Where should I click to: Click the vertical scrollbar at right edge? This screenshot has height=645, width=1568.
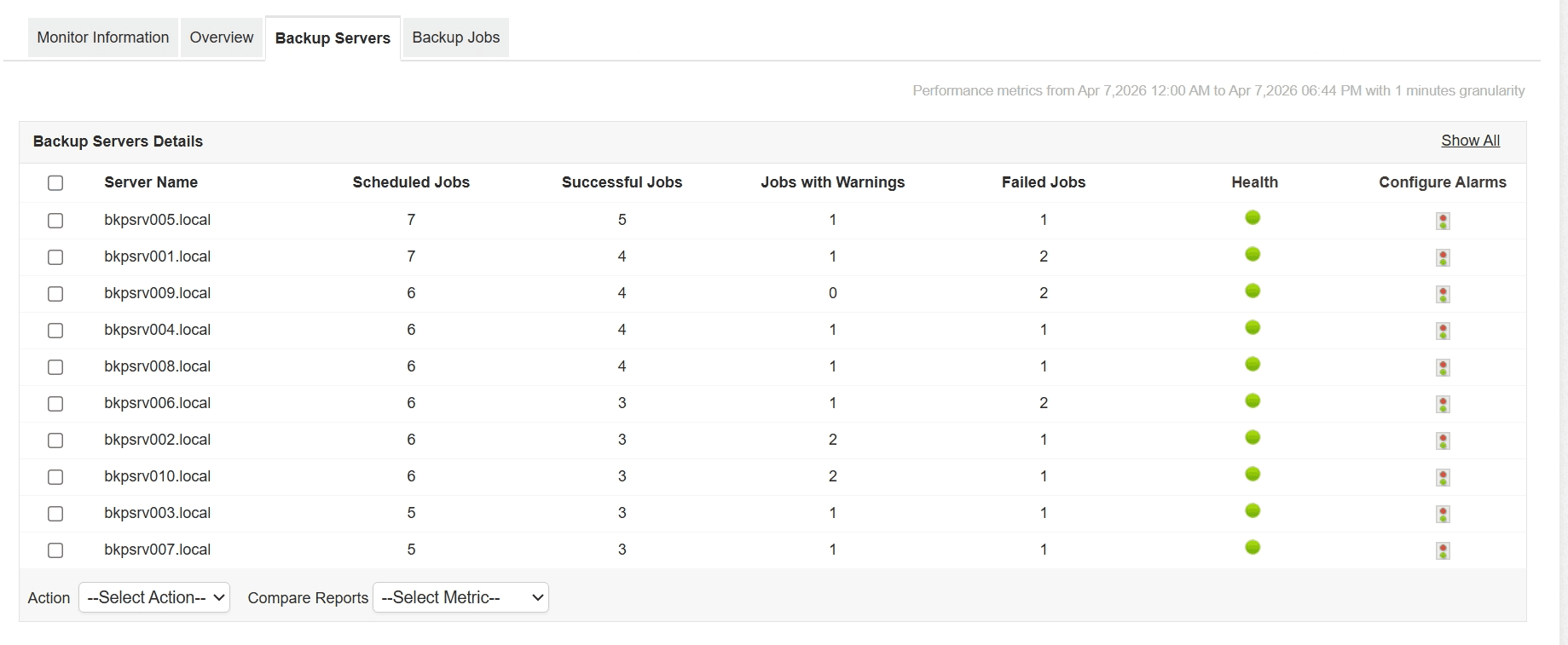(x=1564, y=322)
